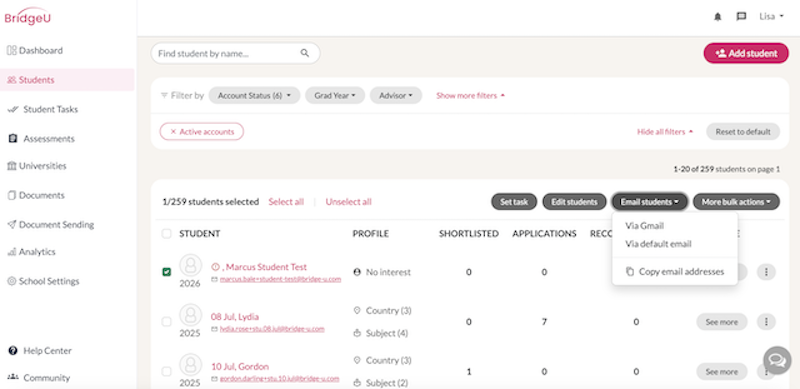Click the Assessments clipboard icon
Screen dimensions: 800x389
tap(13, 138)
